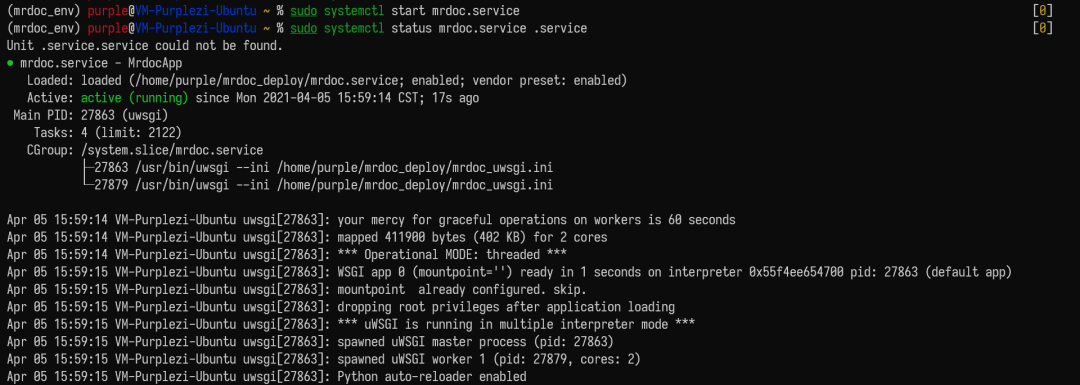Click the exit code [0] on first prompt line
This screenshot has width=1080, height=385.
click(x=1043, y=11)
